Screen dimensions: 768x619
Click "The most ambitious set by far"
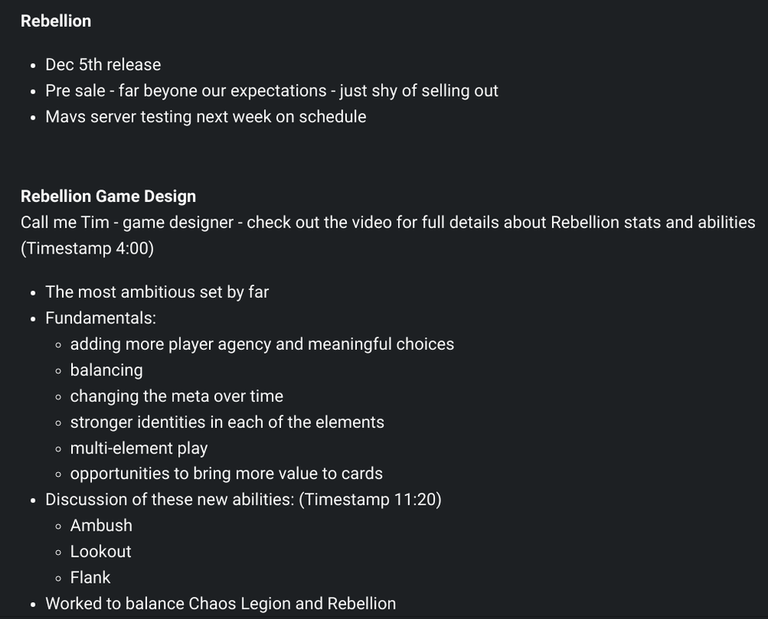(x=157, y=292)
